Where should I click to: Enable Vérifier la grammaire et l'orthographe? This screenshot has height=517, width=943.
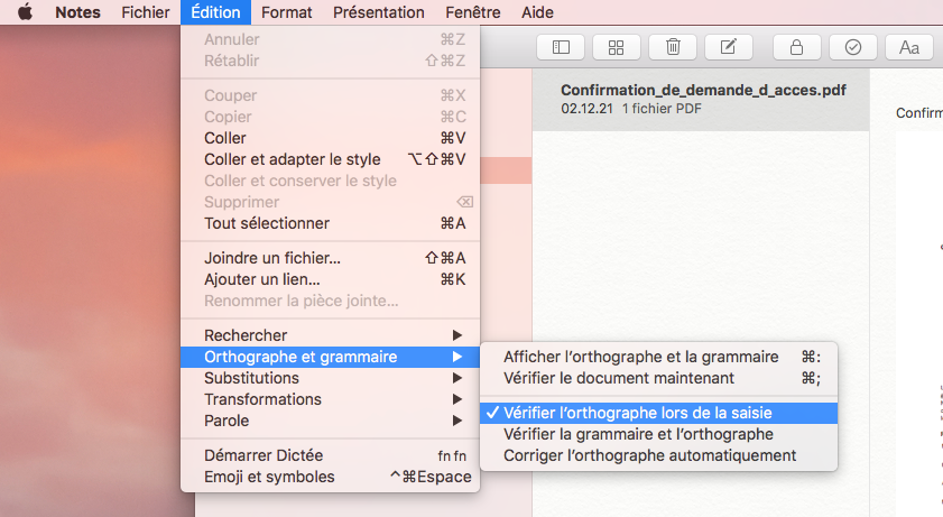coord(638,434)
